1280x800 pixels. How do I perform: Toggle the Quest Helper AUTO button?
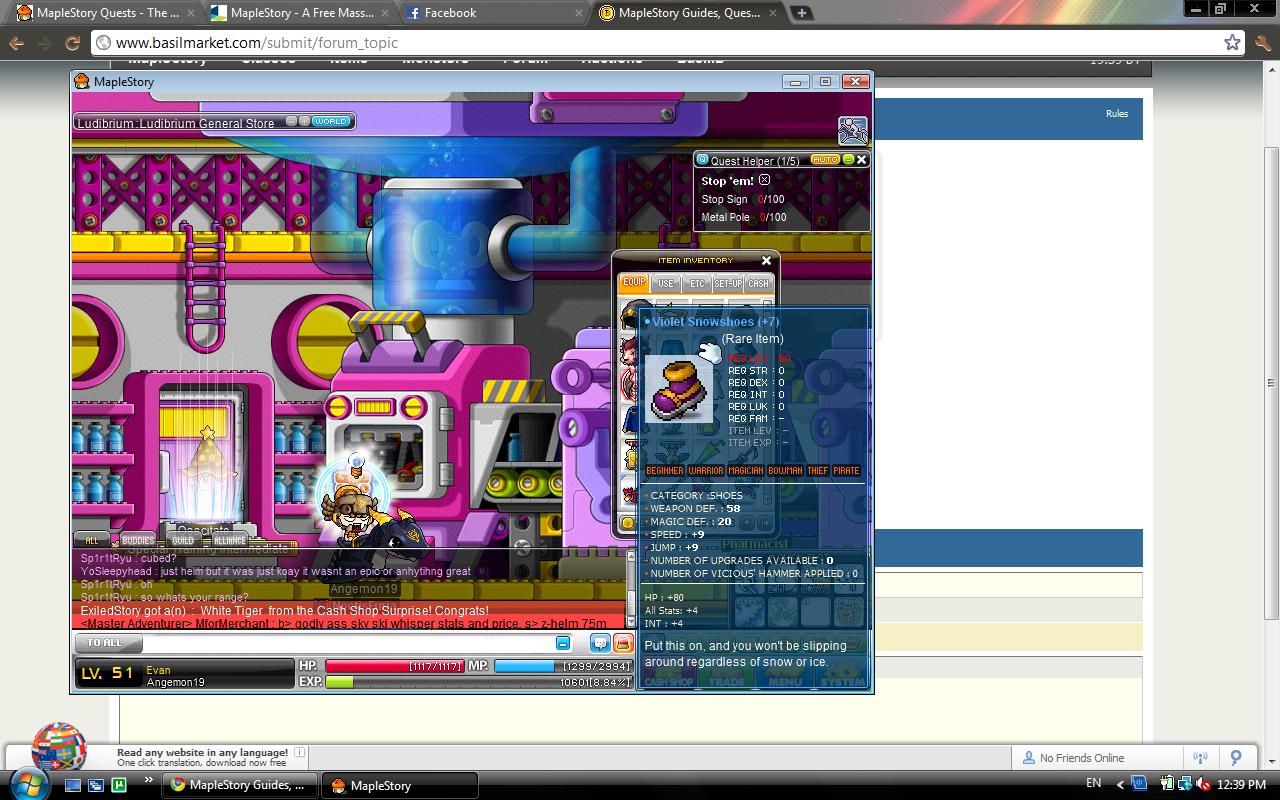click(825, 160)
